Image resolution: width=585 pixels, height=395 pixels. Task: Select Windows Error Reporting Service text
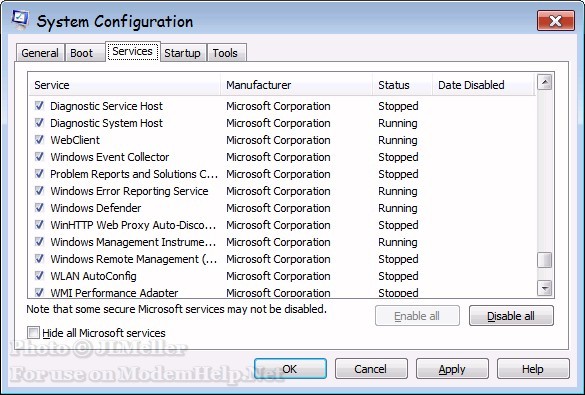[129, 191]
